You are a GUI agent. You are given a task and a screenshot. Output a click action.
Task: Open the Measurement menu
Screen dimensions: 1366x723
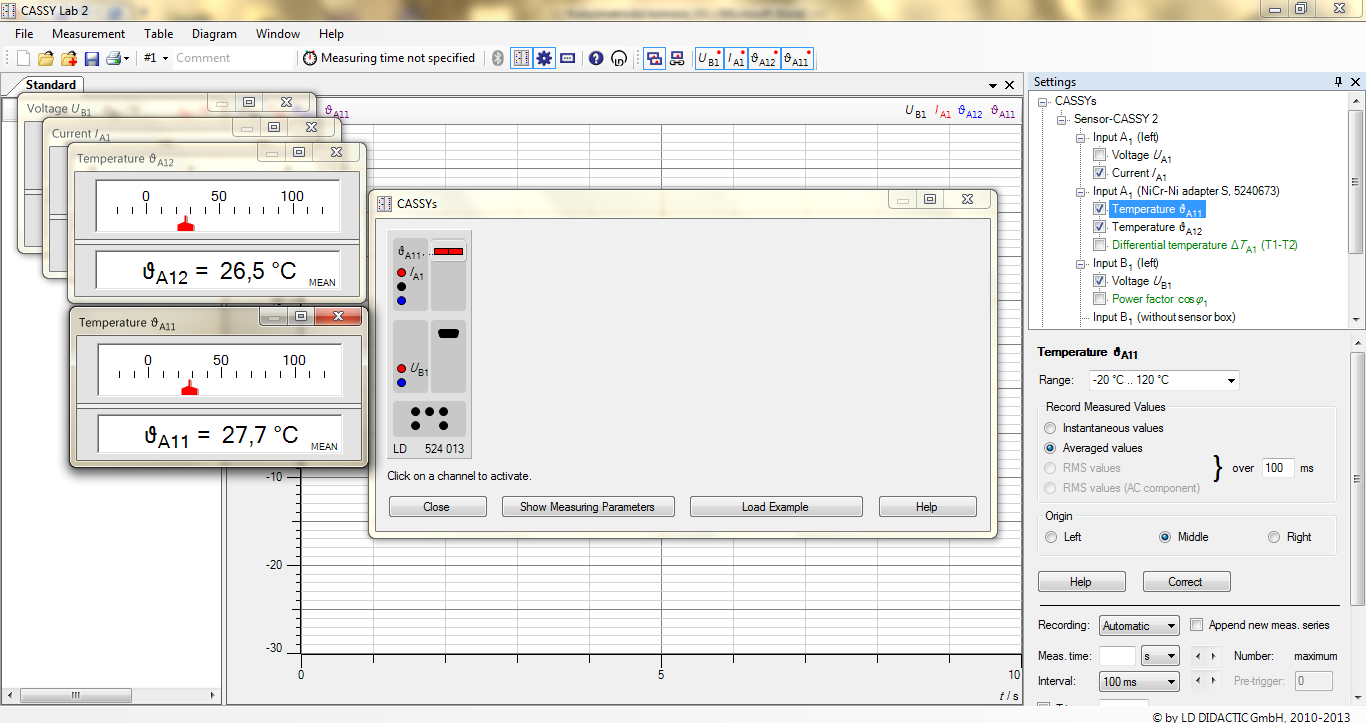coord(89,34)
